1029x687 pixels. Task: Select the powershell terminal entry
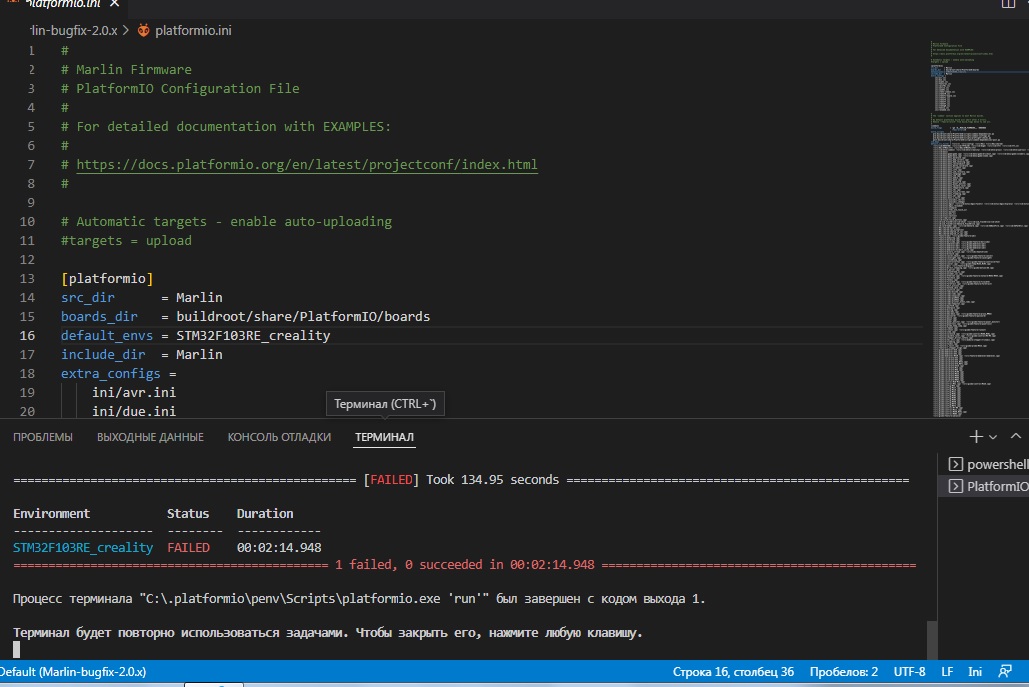pos(988,464)
